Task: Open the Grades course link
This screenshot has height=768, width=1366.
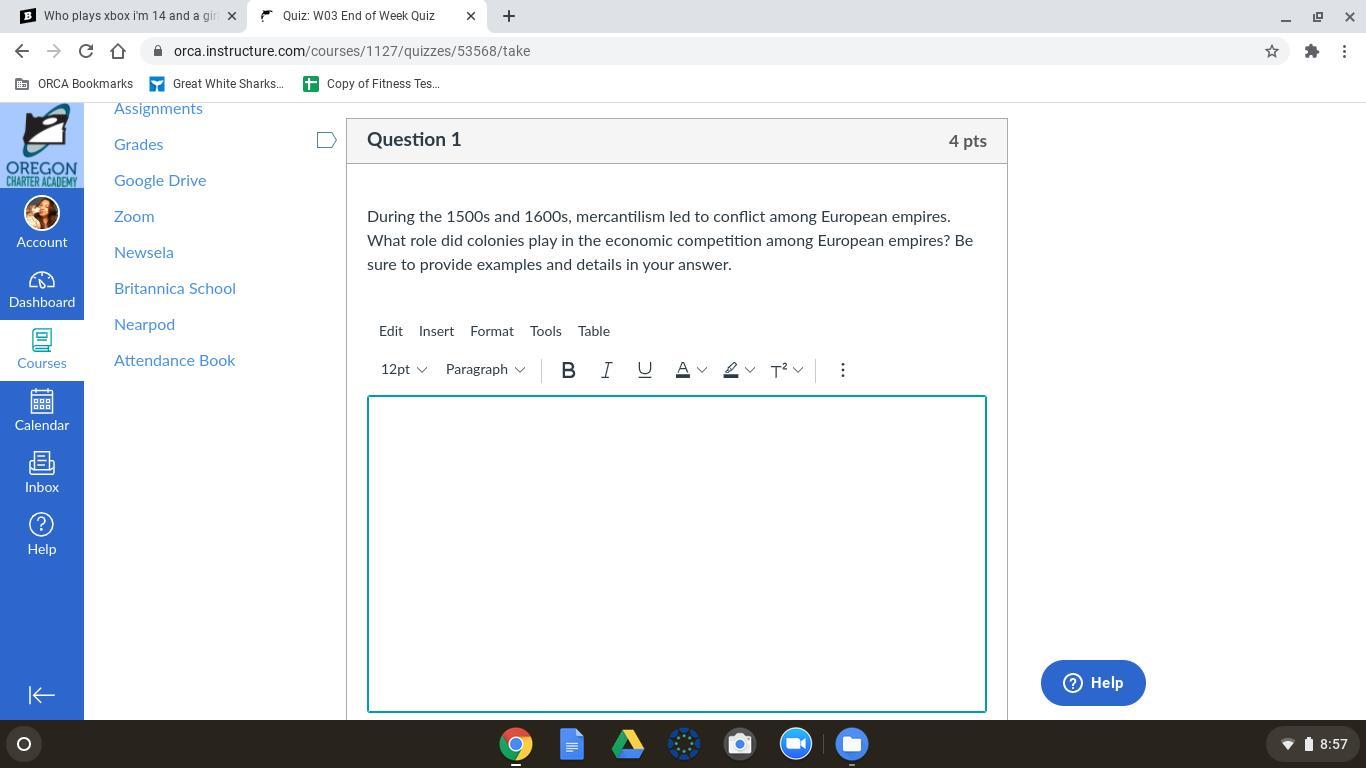Action: (138, 145)
